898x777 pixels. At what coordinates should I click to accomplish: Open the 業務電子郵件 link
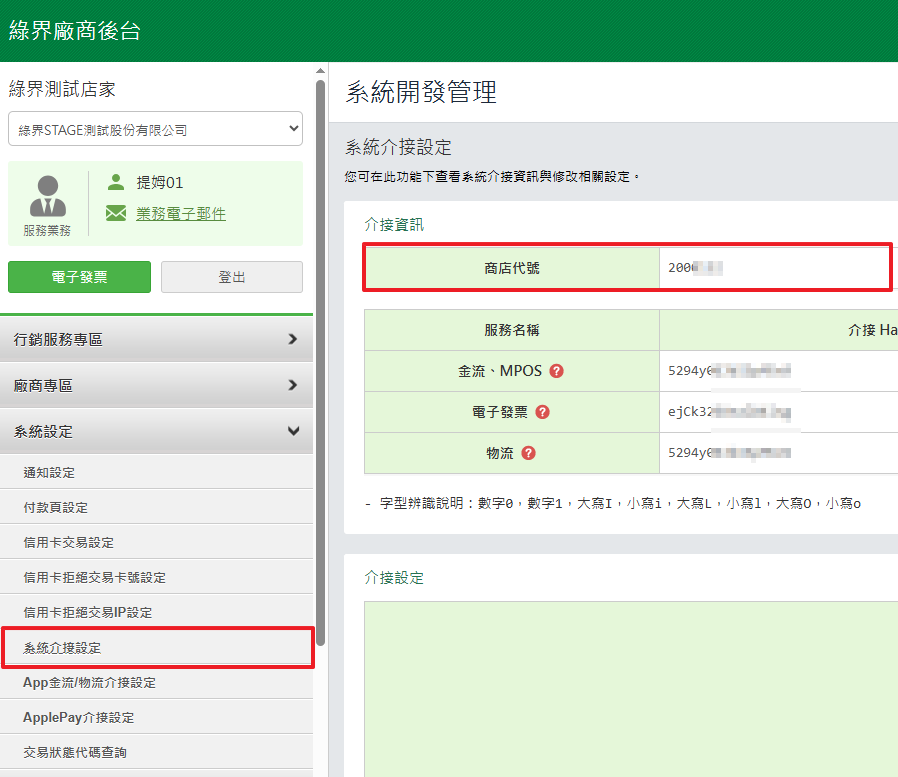pos(181,214)
